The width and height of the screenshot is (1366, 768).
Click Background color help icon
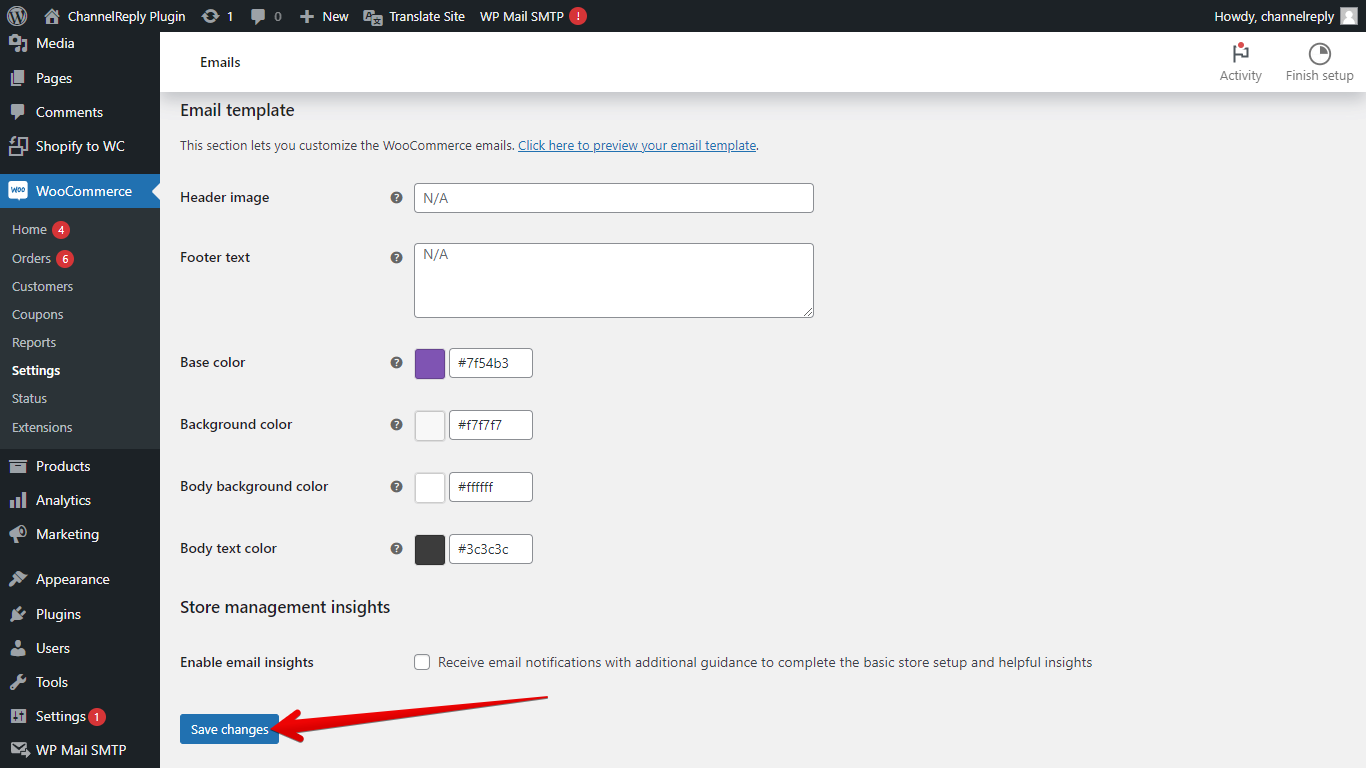pyautogui.click(x=396, y=425)
